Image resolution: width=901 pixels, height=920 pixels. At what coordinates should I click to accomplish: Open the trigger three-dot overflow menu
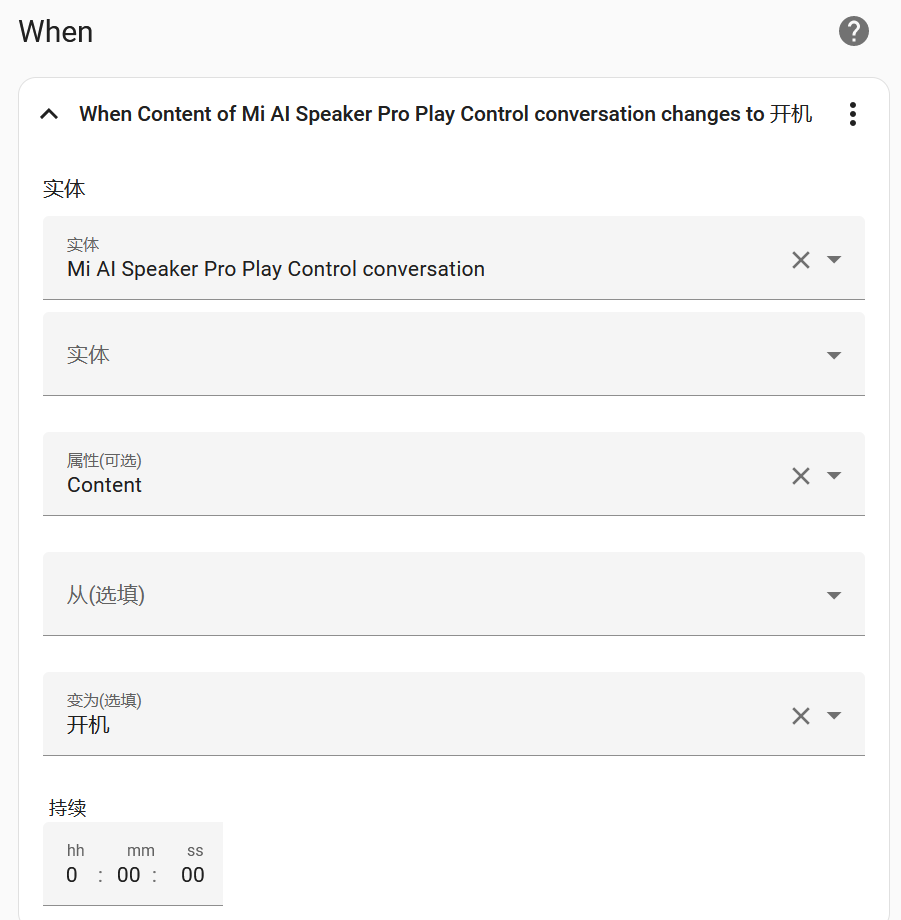click(x=853, y=114)
